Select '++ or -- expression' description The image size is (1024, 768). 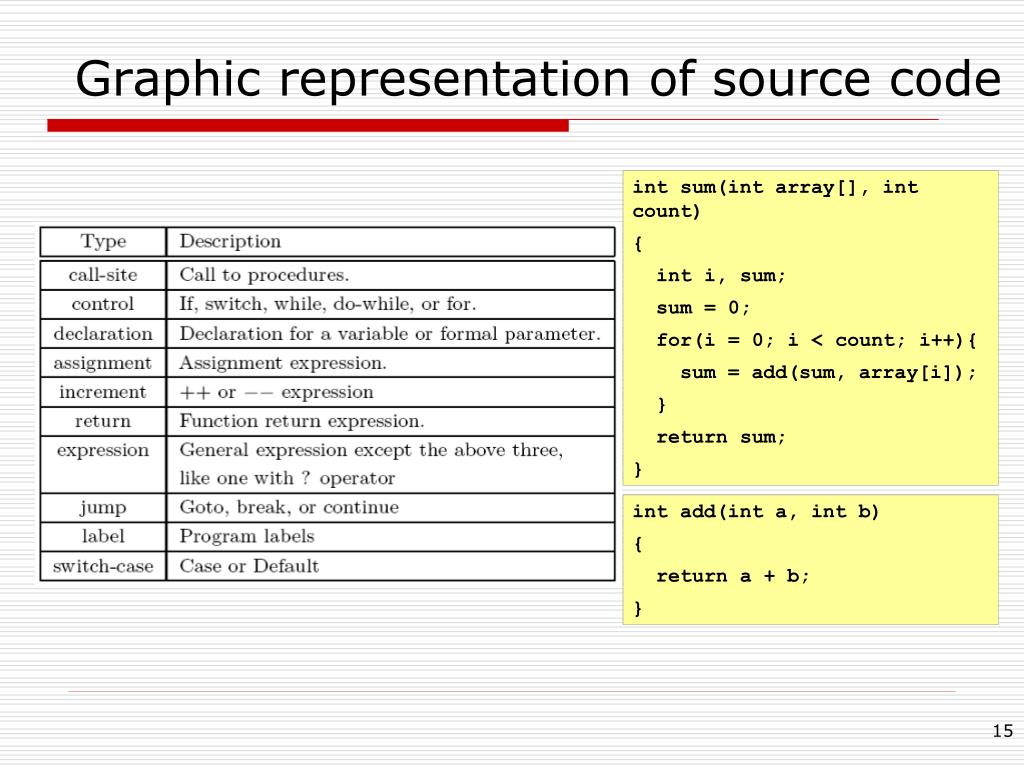coord(276,392)
